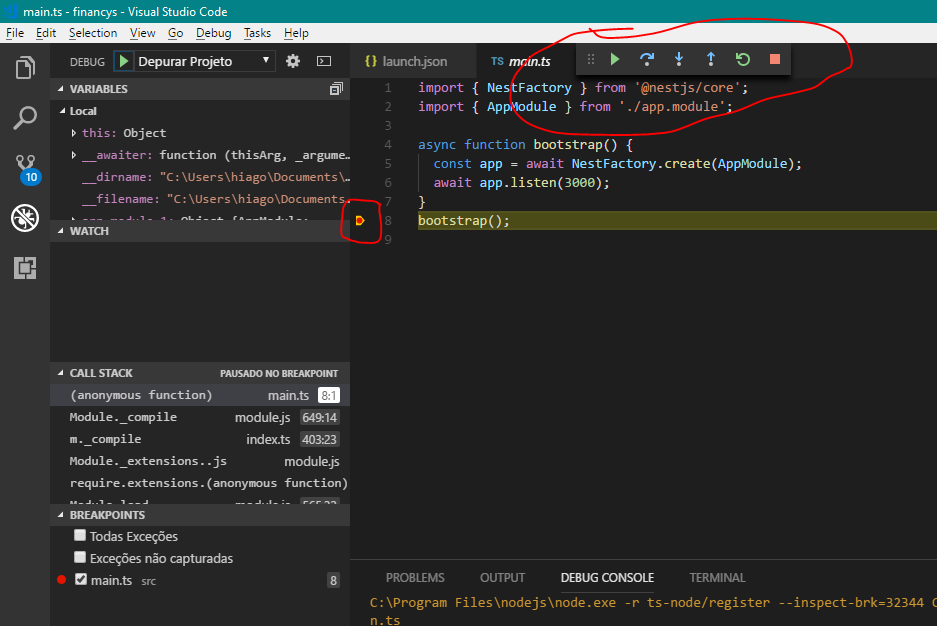Switch to the launch.json editor tab

pyautogui.click(x=414, y=61)
